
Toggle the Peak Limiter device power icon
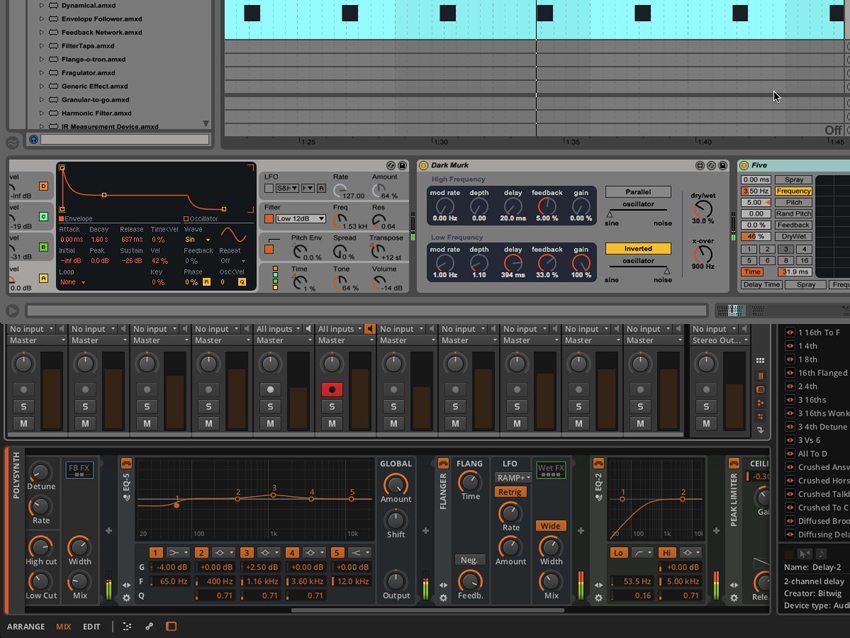(x=733, y=463)
